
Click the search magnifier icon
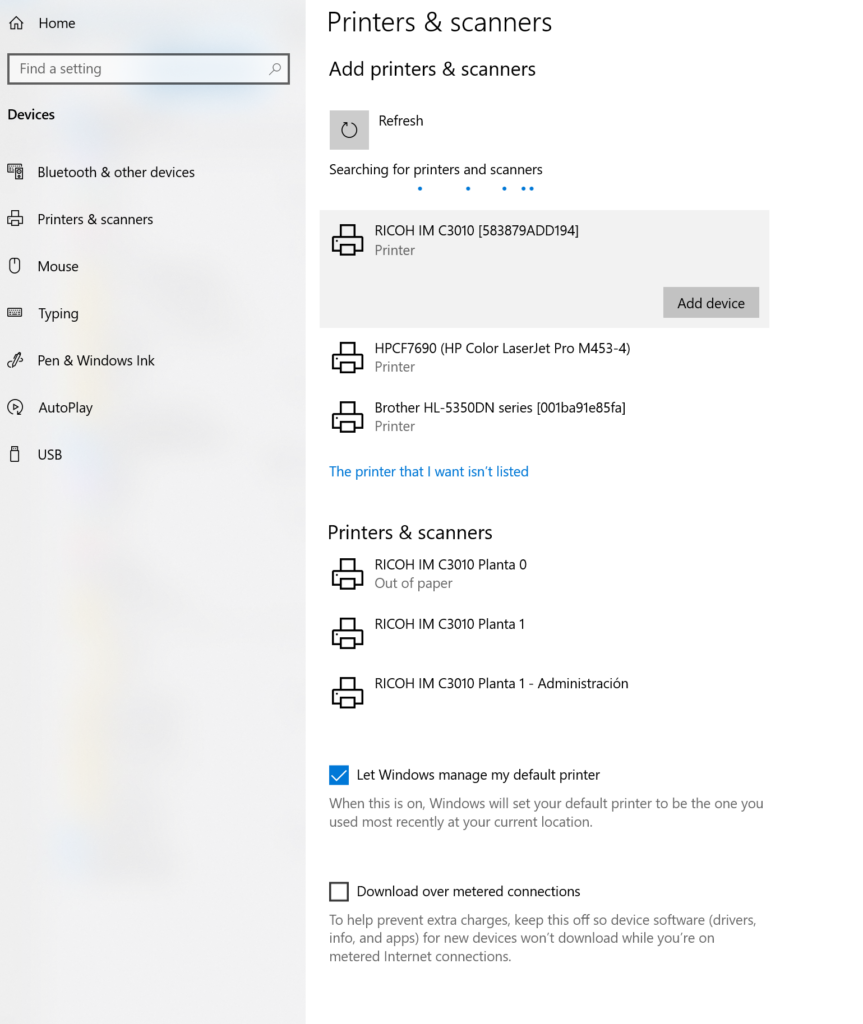click(x=275, y=69)
